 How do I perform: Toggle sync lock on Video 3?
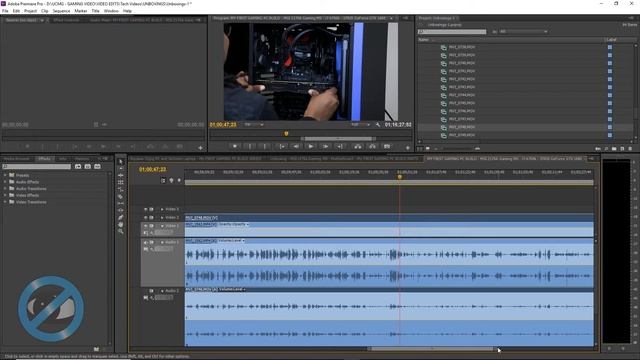coord(151,209)
